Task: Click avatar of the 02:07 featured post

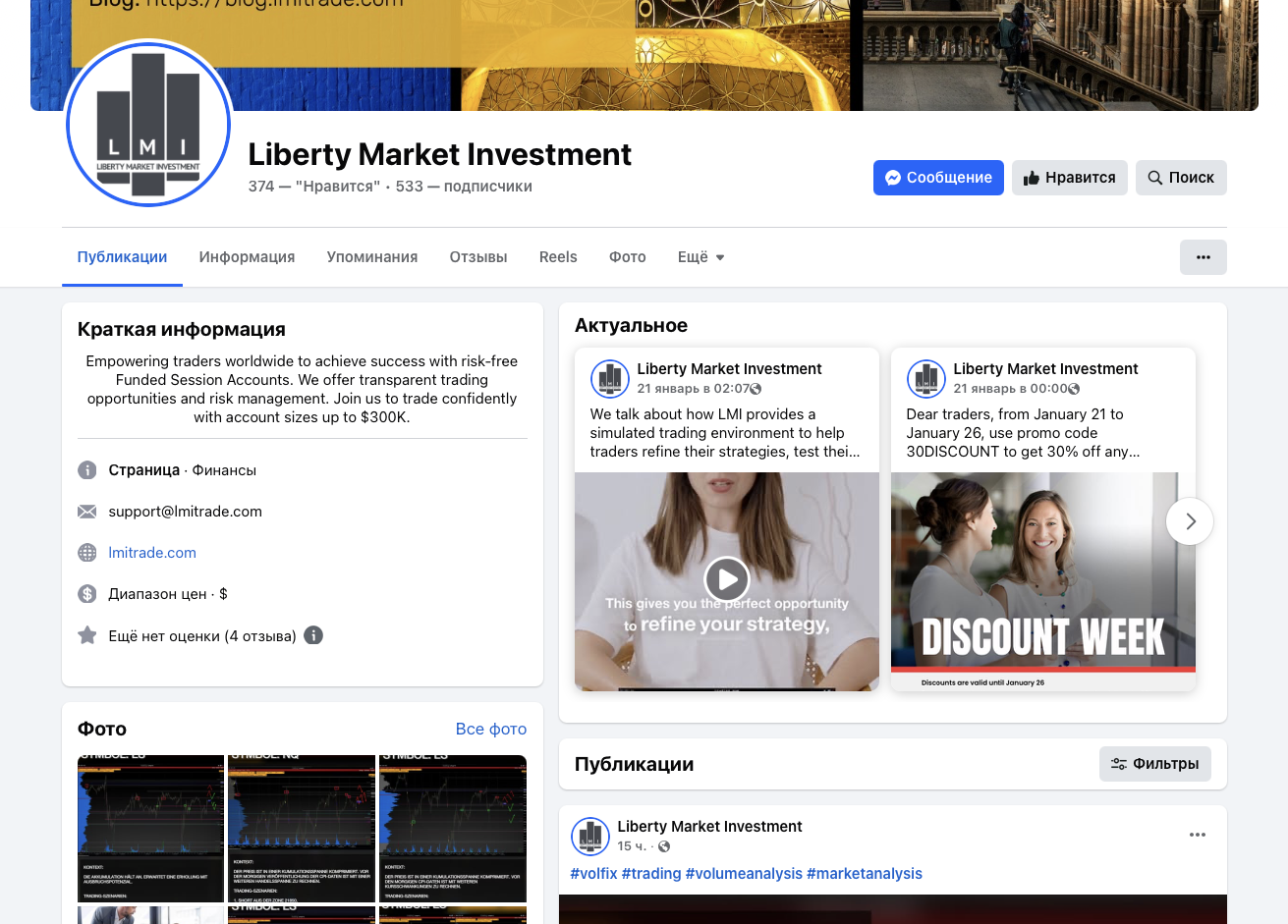Action: click(x=610, y=378)
